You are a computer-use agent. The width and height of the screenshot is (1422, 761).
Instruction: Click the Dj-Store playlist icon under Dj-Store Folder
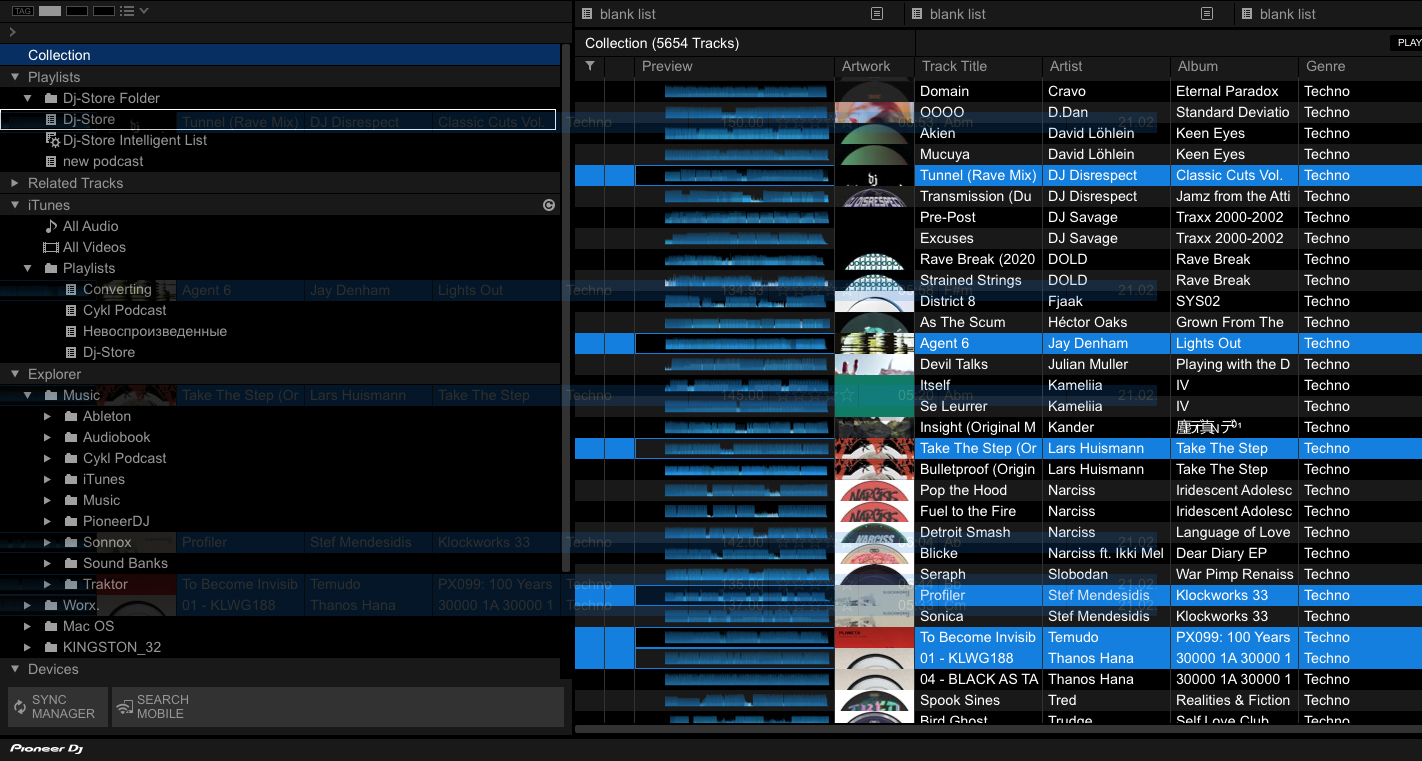pyautogui.click(x=52, y=119)
